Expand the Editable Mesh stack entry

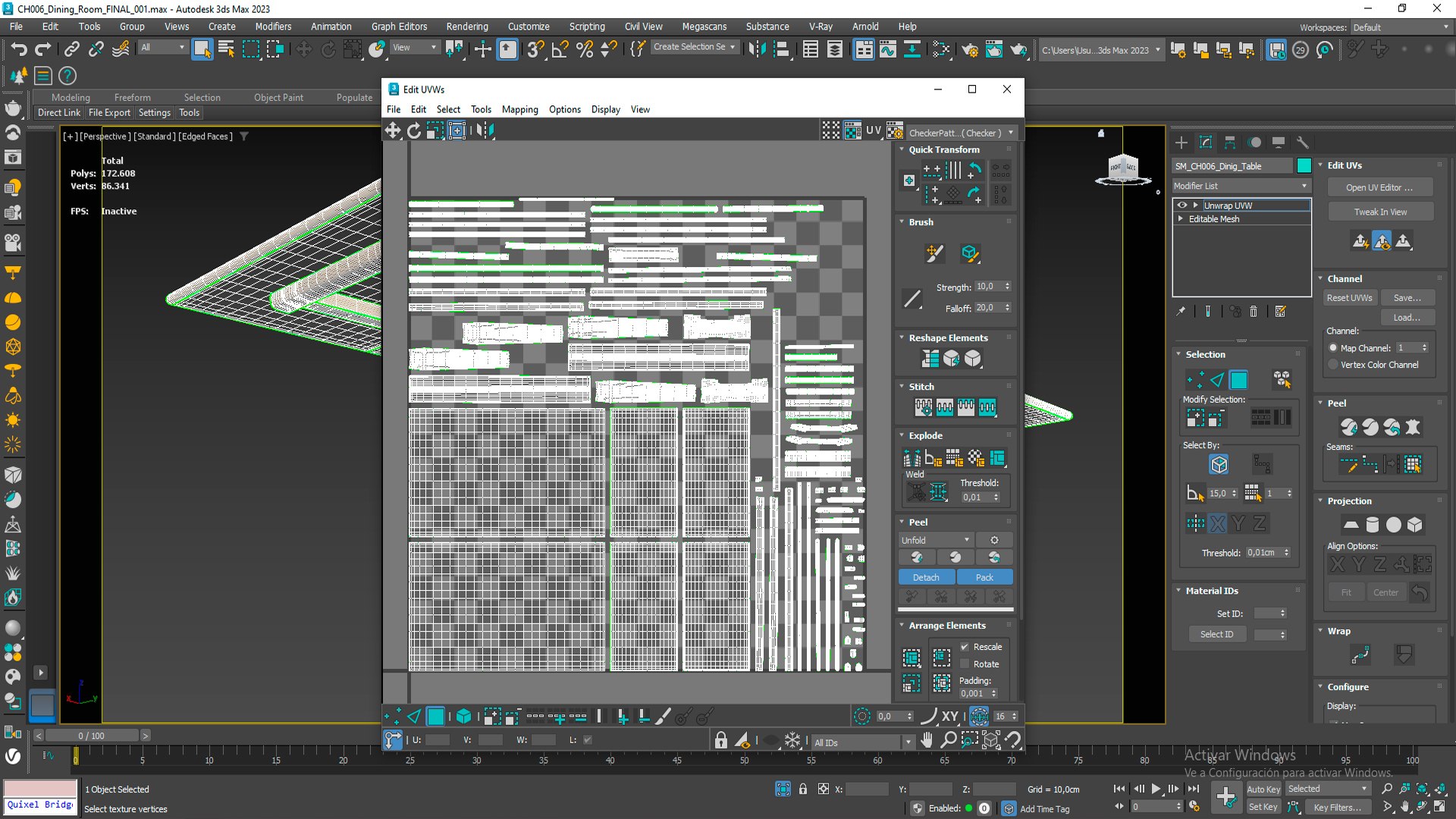[x=1181, y=219]
